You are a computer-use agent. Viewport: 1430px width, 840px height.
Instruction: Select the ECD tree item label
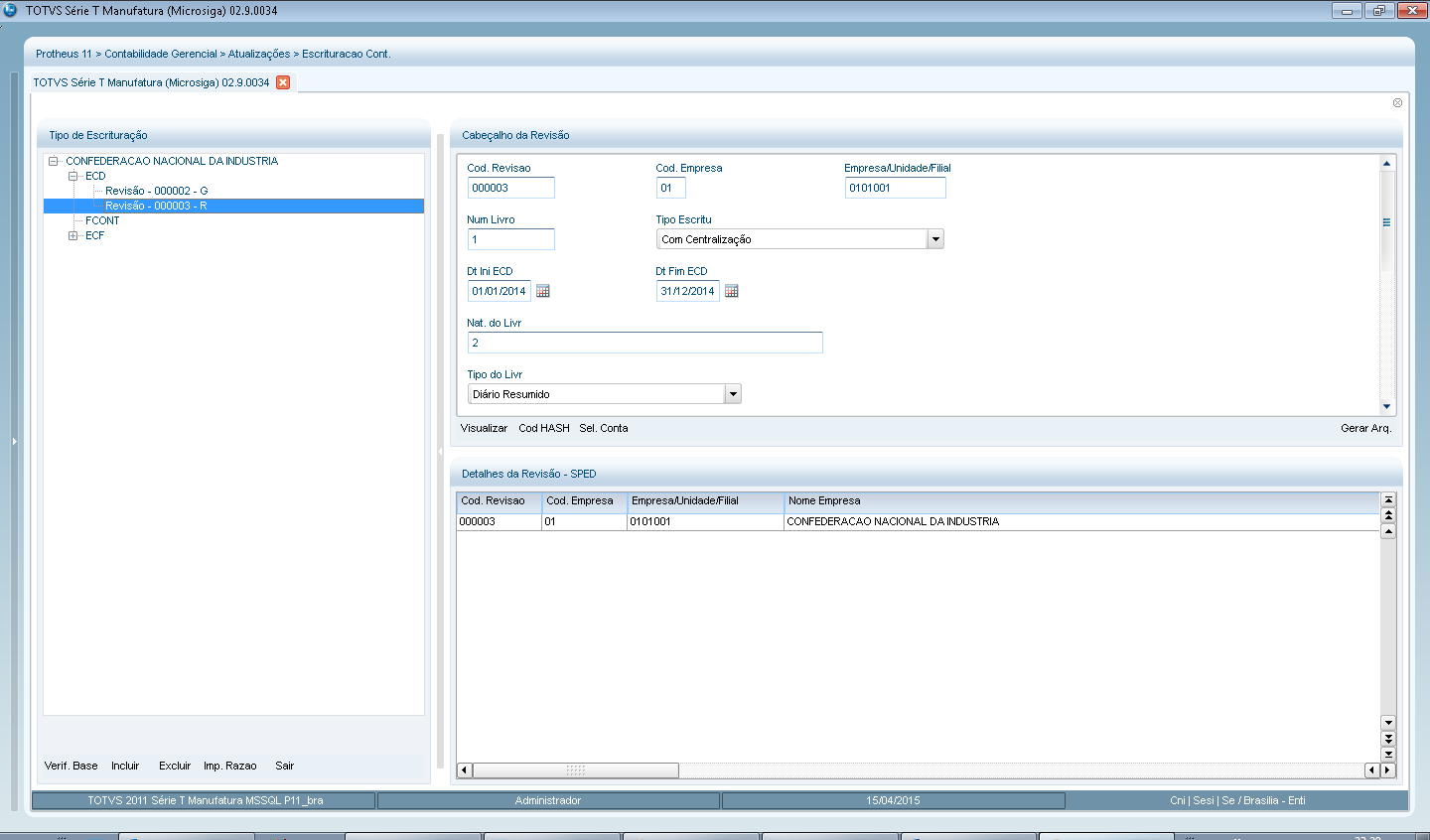95,176
